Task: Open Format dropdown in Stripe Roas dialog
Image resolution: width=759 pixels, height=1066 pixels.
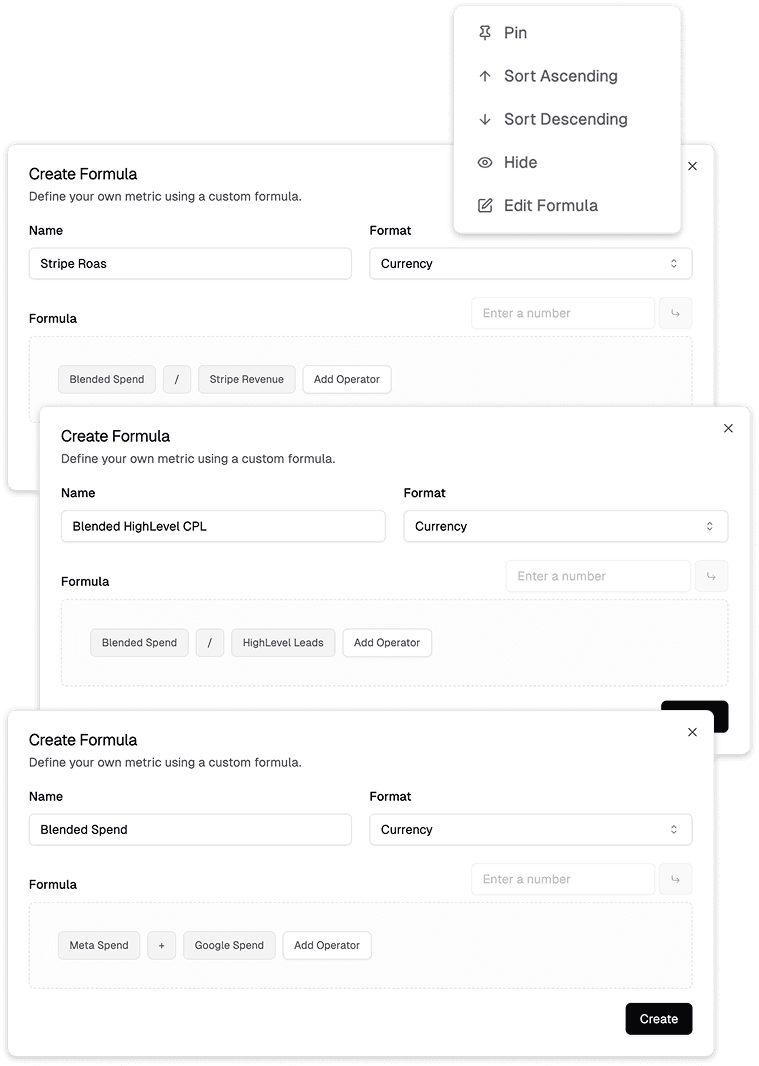Action: [530, 264]
